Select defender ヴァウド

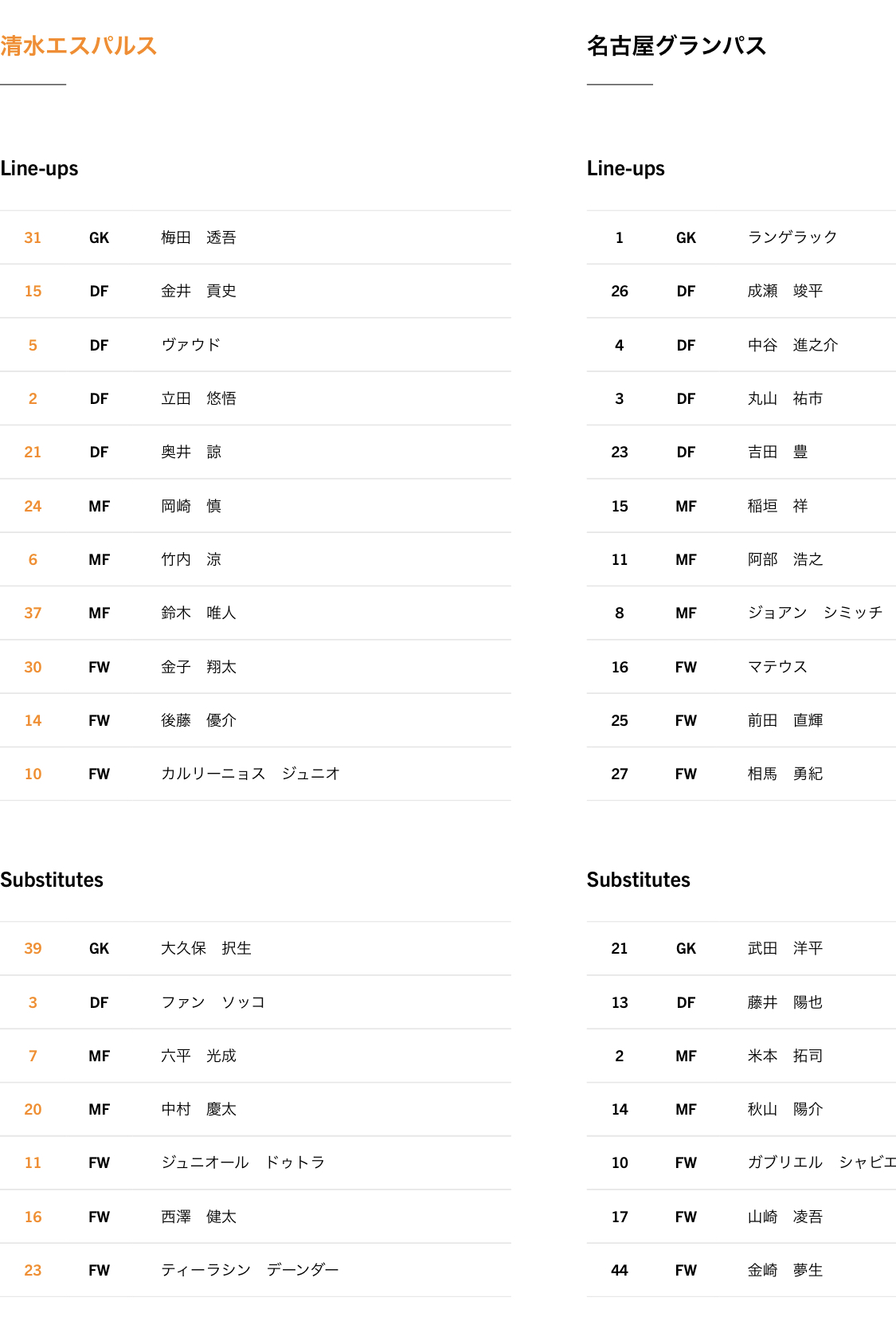pos(190,345)
